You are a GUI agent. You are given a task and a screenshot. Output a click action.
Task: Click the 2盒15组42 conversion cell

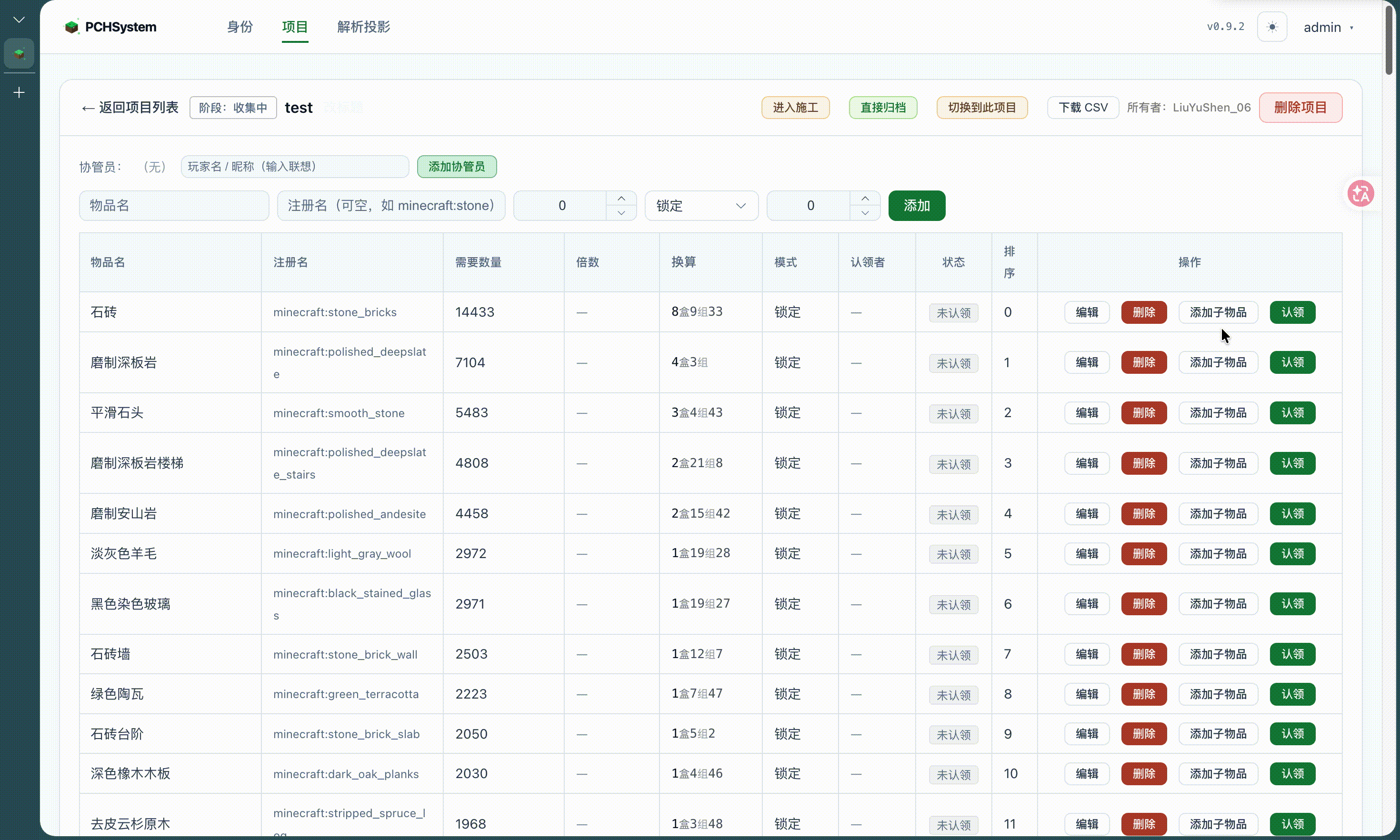700,513
